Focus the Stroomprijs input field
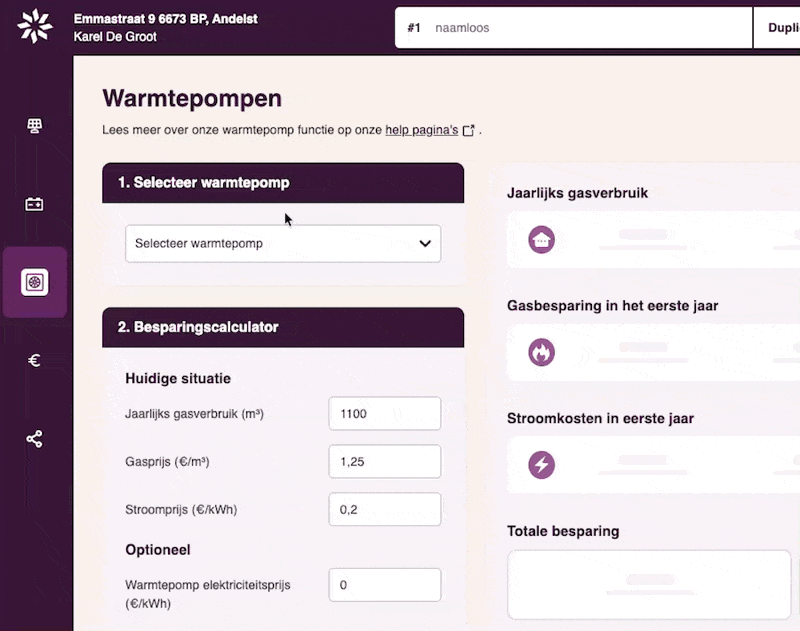800x631 pixels. [384, 509]
